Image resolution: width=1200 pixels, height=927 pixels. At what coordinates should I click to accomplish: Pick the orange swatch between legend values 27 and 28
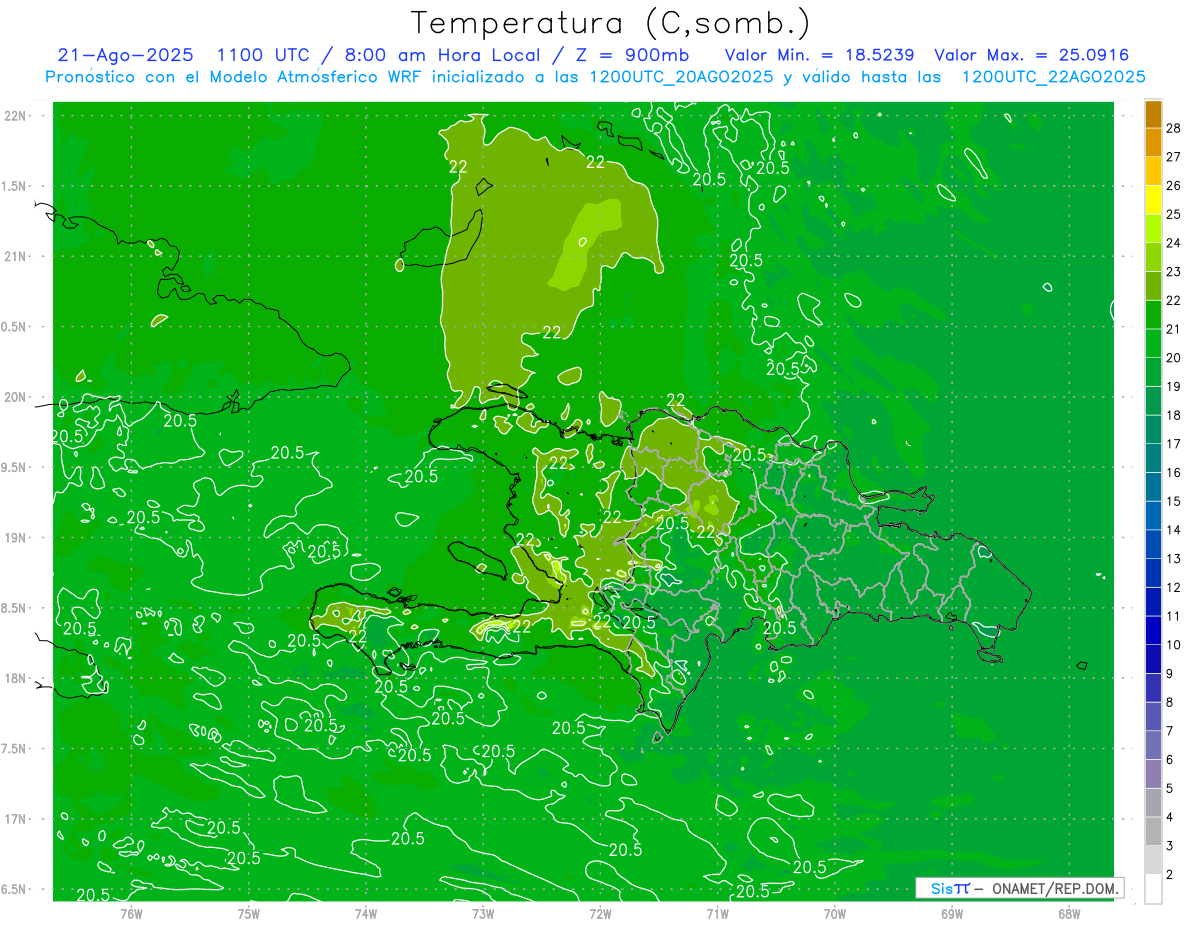(x=1153, y=142)
